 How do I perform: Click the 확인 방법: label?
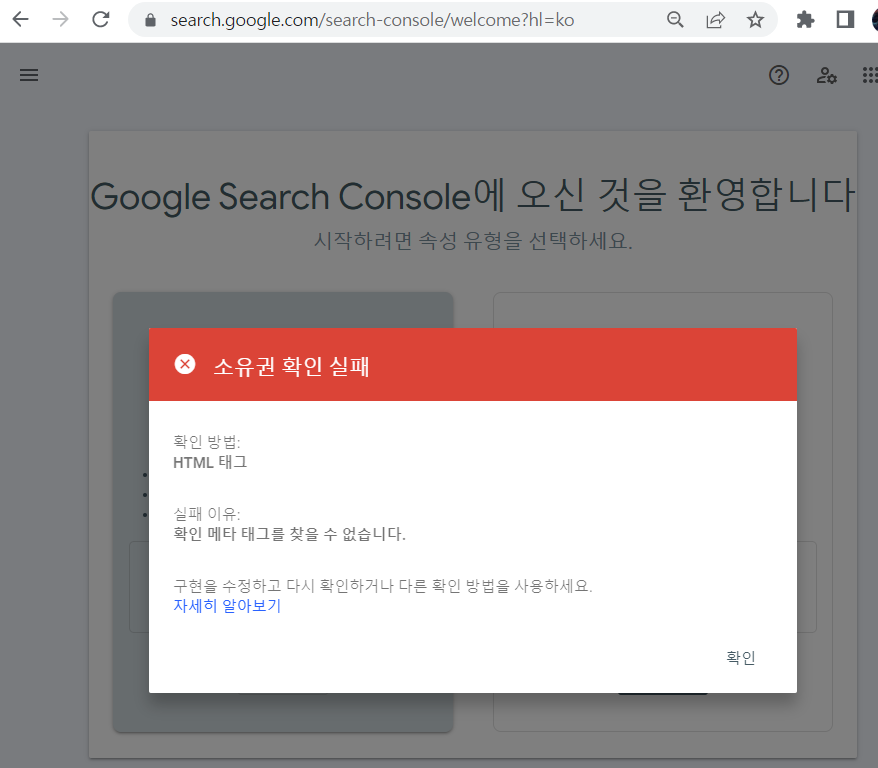coord(207,442)
